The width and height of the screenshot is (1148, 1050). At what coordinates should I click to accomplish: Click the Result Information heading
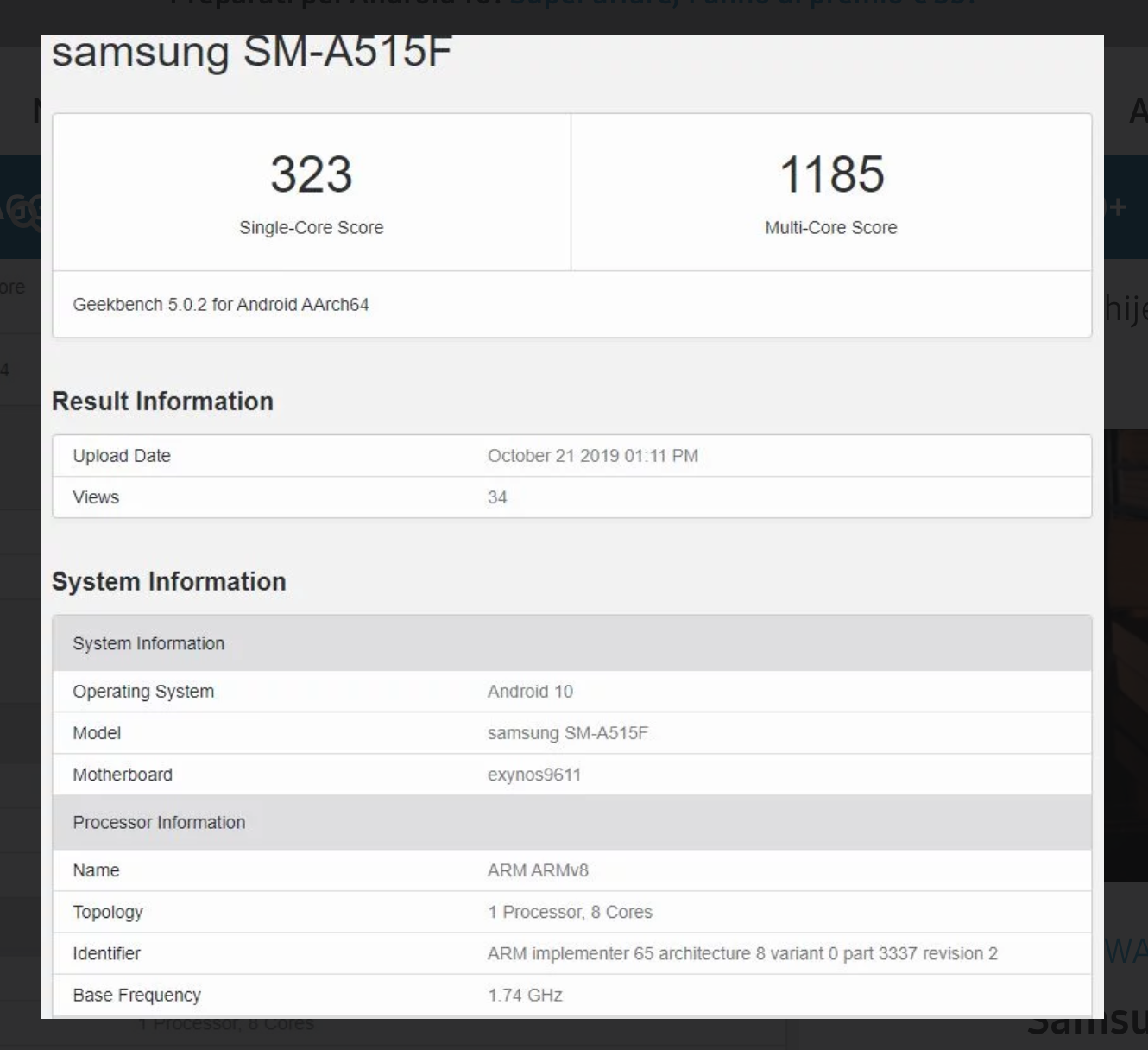(162, 402)
